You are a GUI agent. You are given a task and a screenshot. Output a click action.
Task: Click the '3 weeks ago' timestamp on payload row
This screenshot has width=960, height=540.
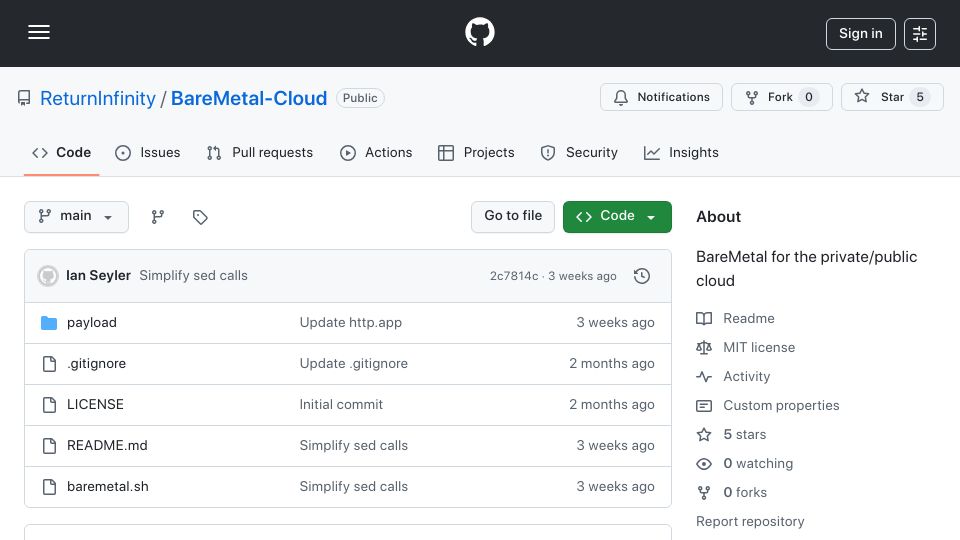pos(615,323)
